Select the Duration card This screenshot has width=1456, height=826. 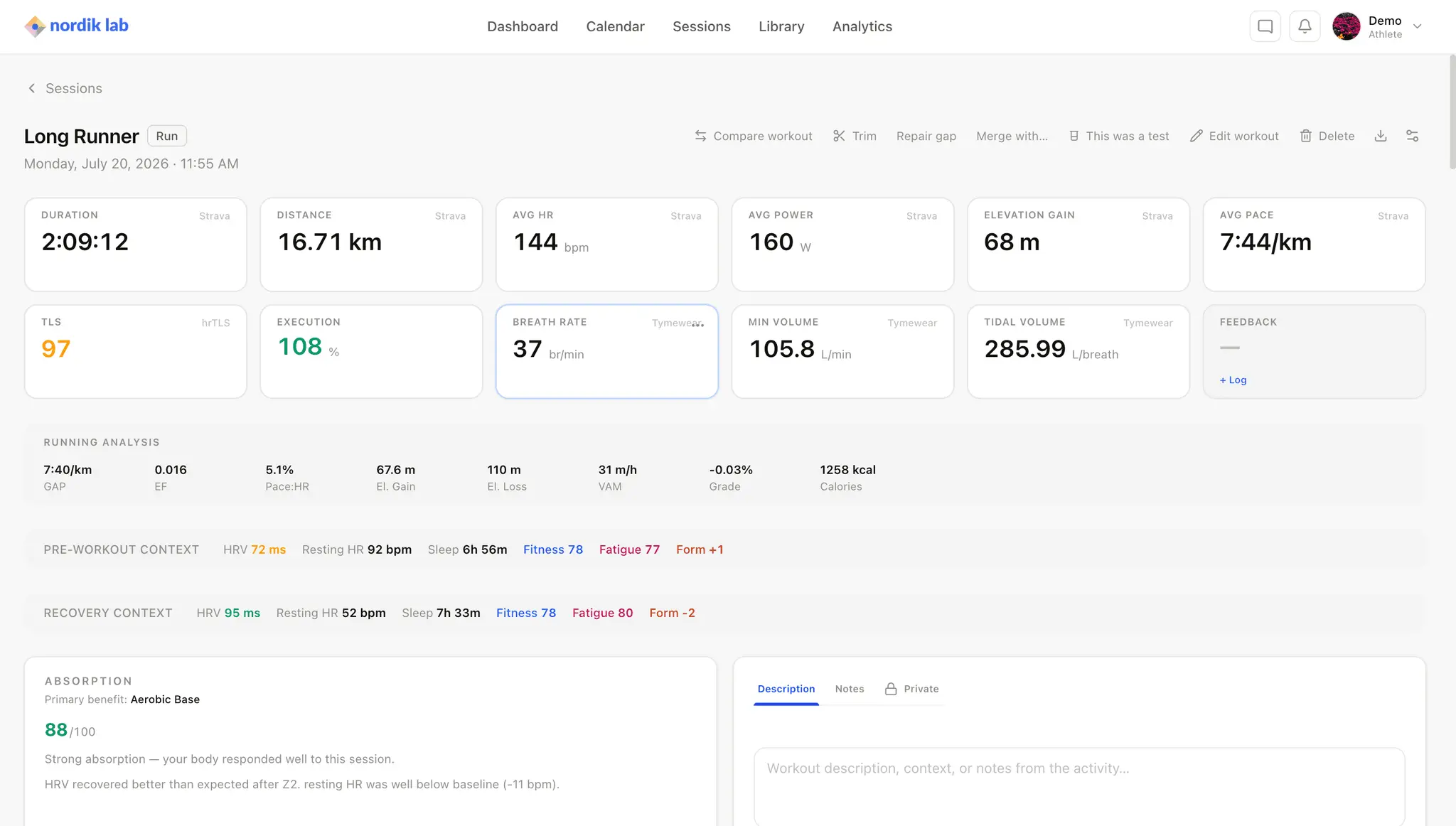pyautogui.click(x=135, y=245)
